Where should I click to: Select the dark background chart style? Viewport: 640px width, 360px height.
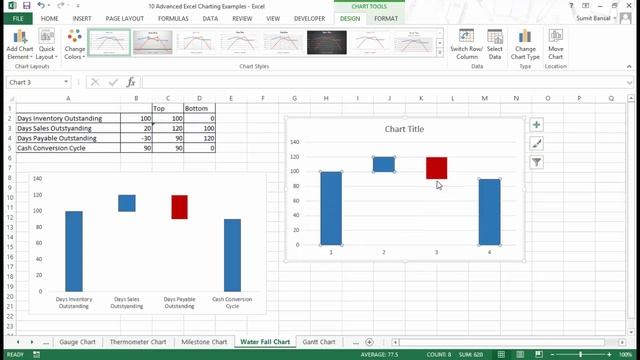tap(327, 42)
